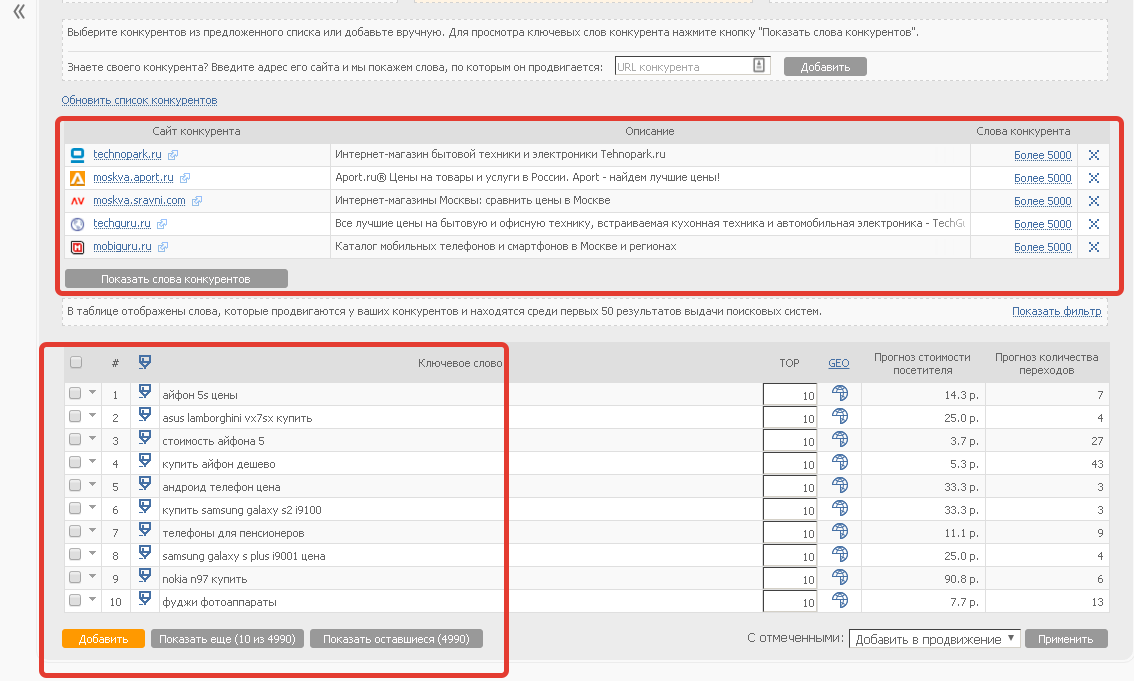Click TOP value field for андроид телефон цена
The height and width of the screenshot is (681, 1134).
[790, 487]
